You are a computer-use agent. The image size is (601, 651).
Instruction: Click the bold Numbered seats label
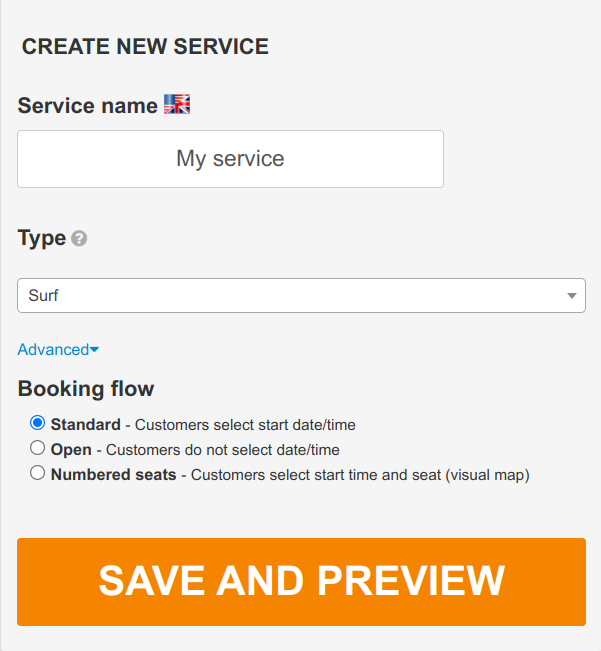tap(113, 475)
